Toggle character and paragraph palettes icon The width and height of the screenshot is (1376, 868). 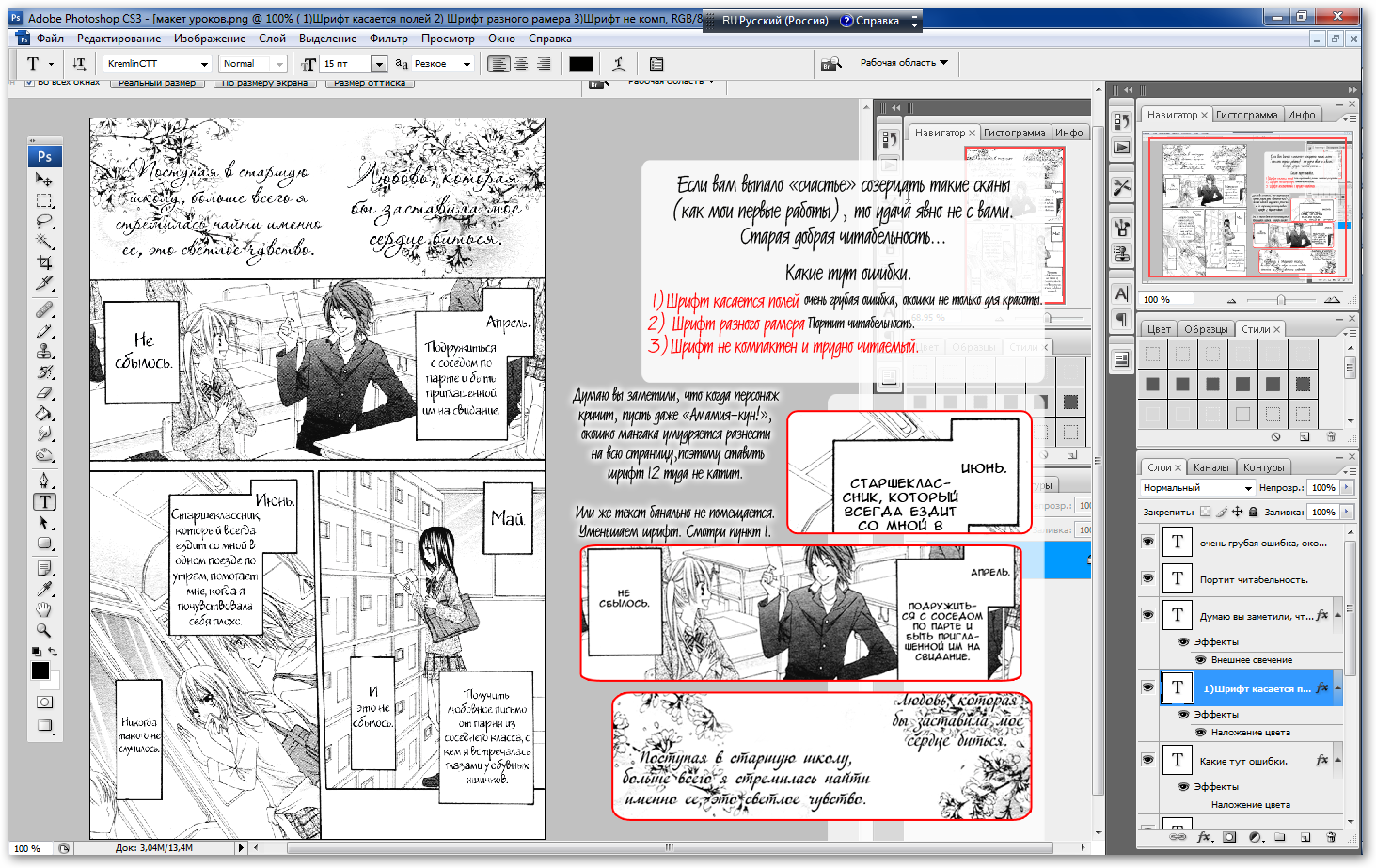(656, 64)
